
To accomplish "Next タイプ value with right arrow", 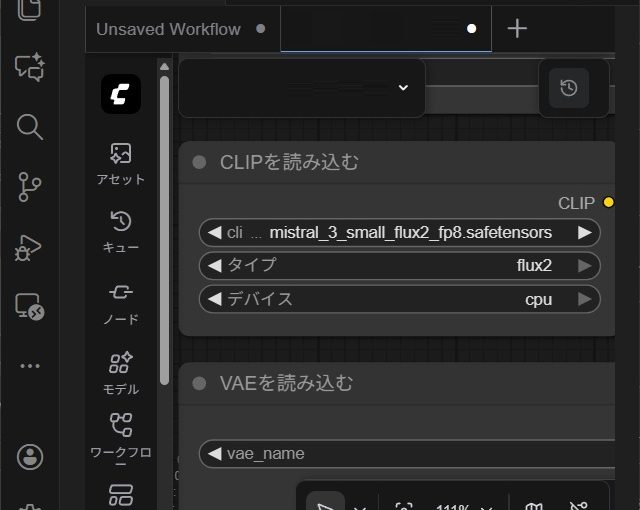I will pos(585,266).
